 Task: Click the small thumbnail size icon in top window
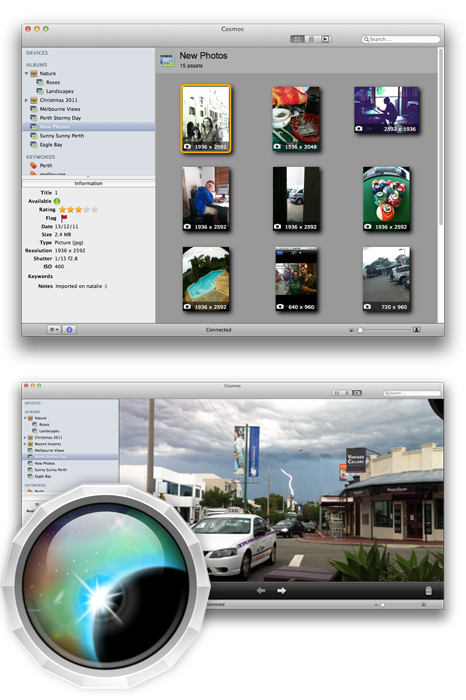[x=351, y=330]
